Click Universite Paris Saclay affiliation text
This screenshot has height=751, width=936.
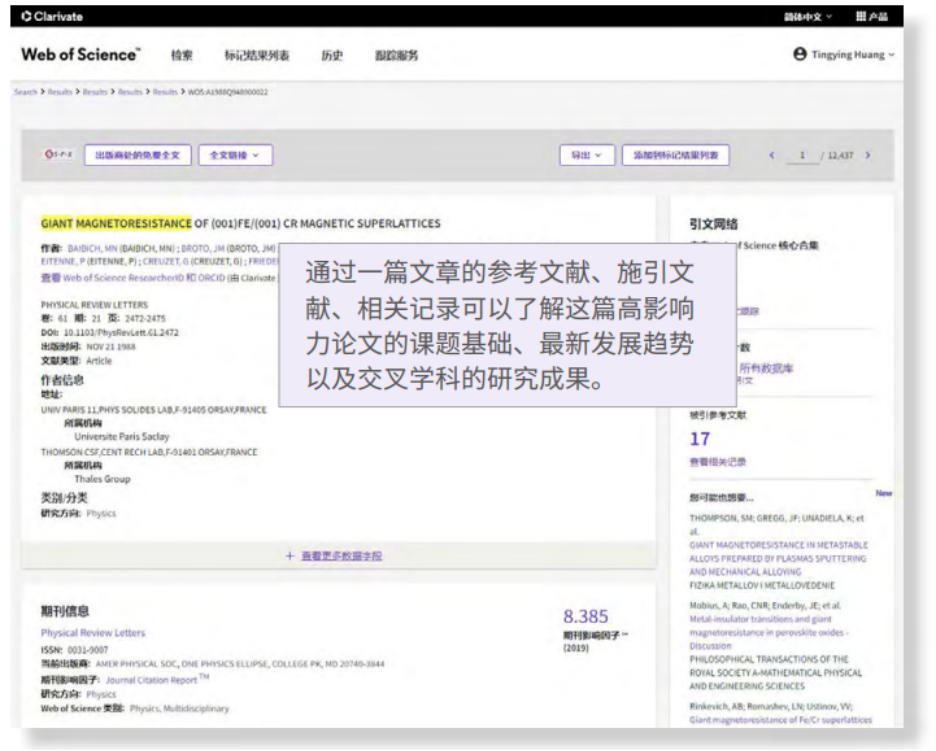click(122, 437)
